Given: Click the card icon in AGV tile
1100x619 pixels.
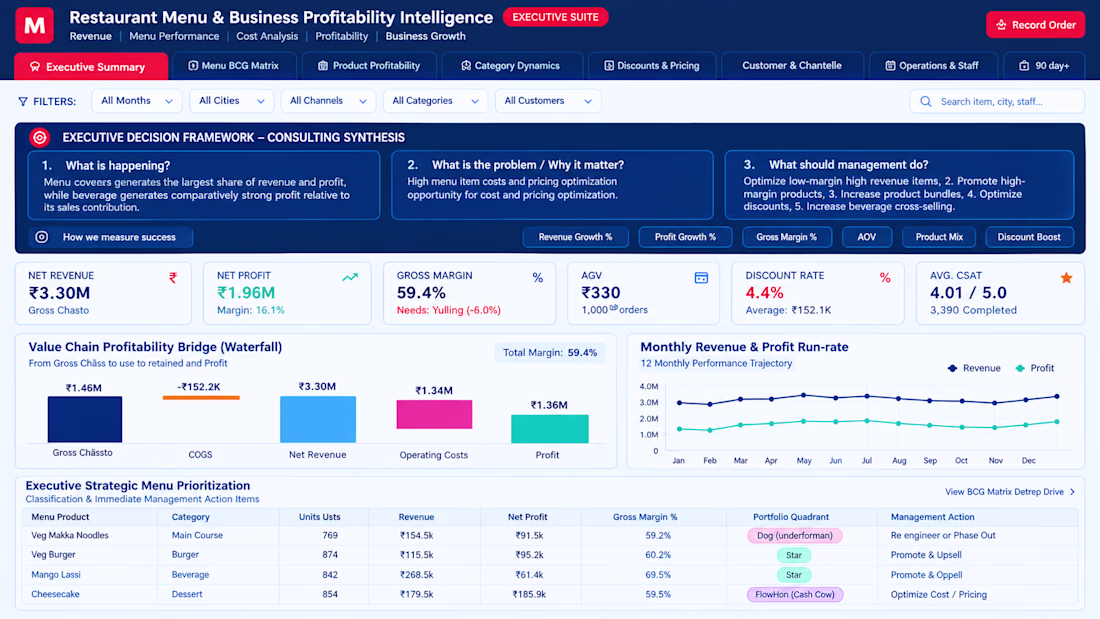Looking at the screenshot, I should coord(701,278).
